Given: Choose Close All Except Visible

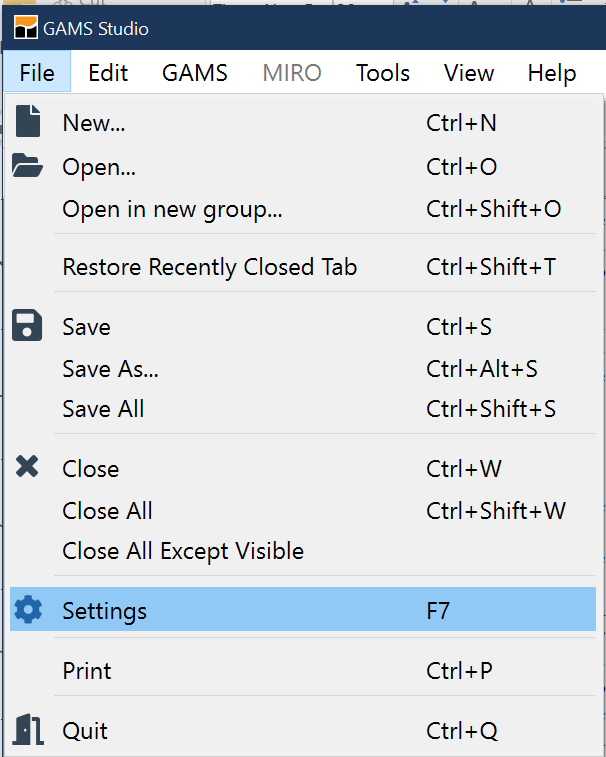Looking at the screenshot, I should [x=183, y=551].
